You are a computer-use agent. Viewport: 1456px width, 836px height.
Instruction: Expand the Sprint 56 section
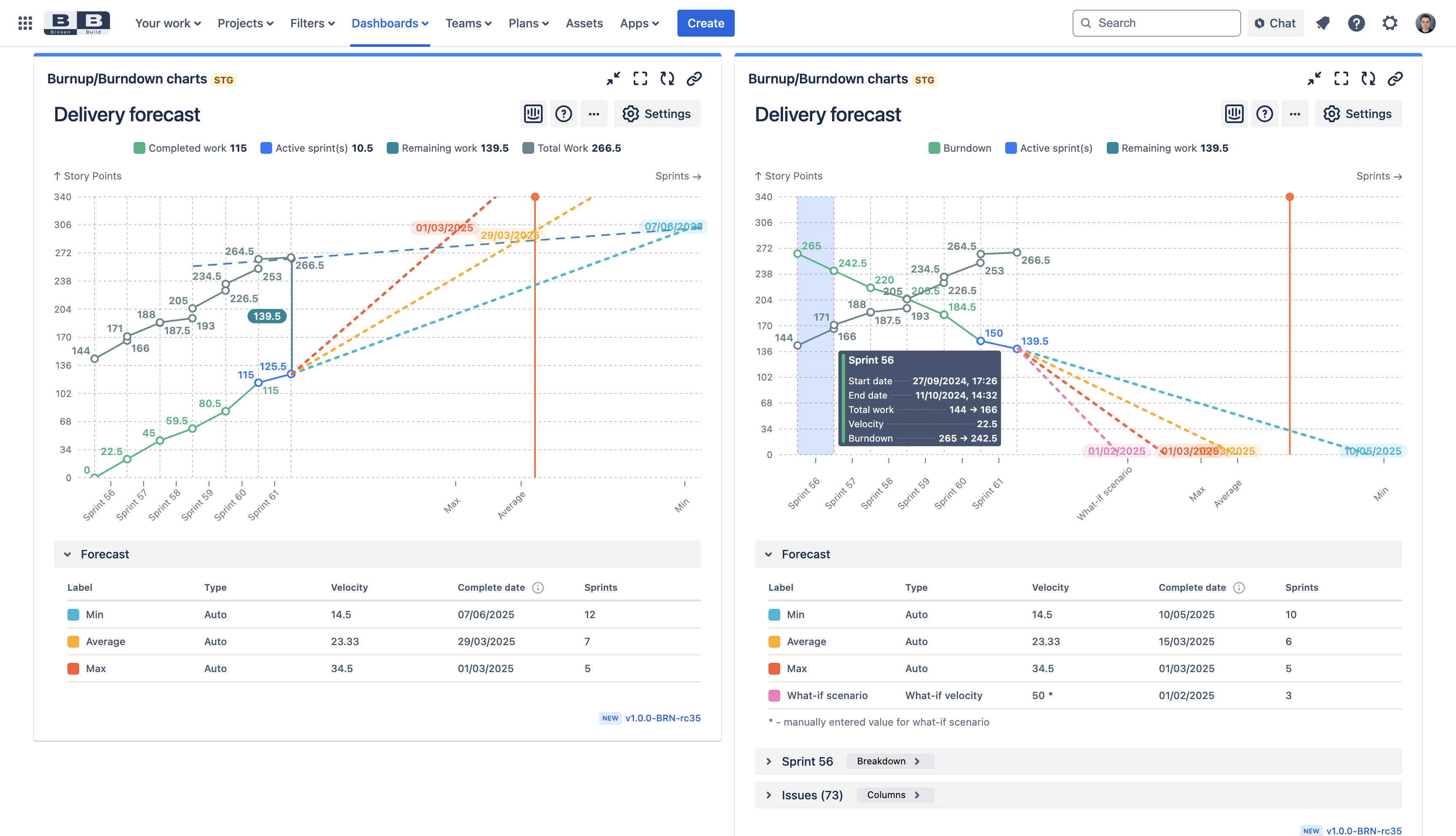tap(768, 761)
